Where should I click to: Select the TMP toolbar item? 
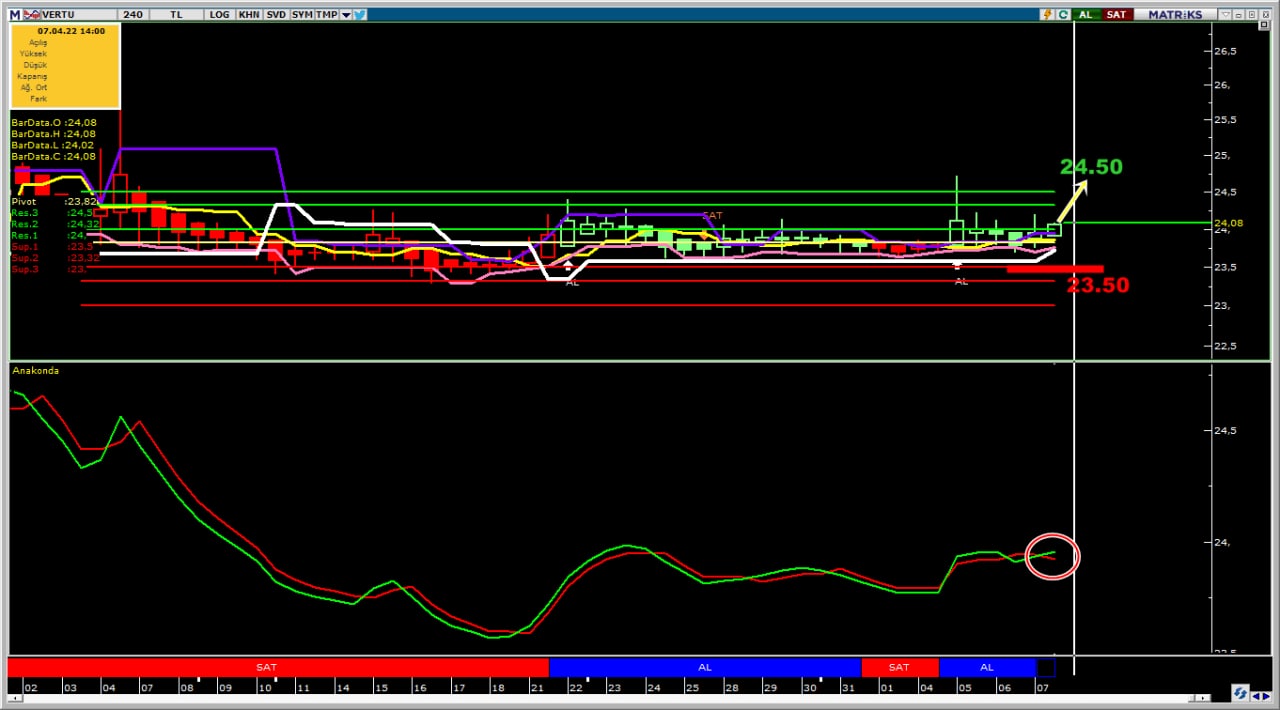click(327, 15)
